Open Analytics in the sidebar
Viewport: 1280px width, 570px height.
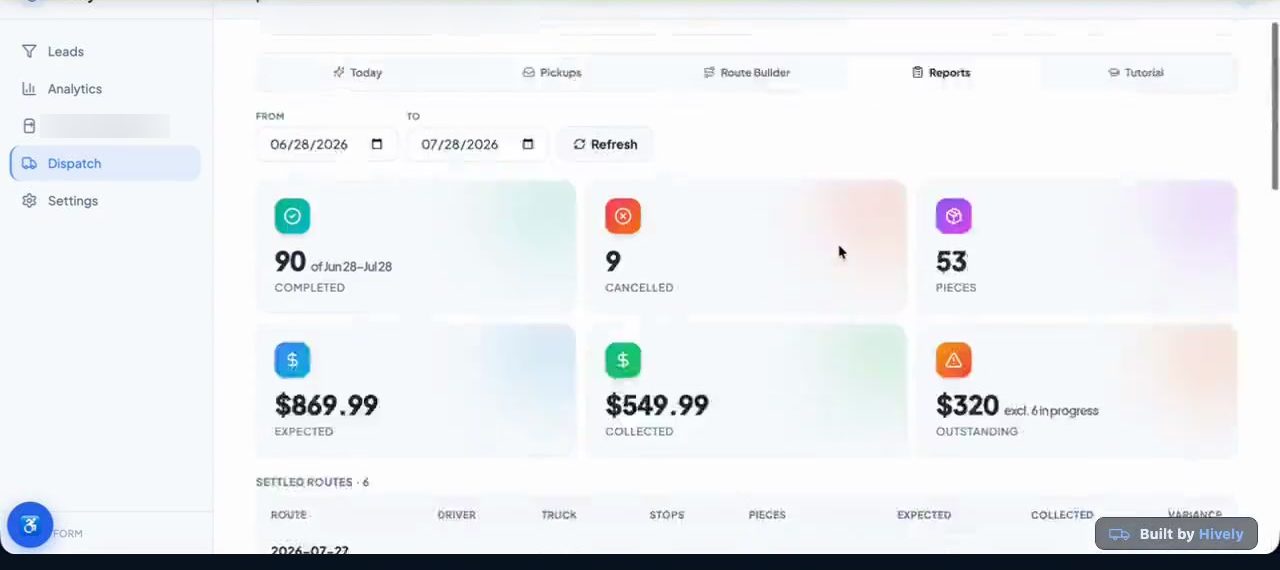click(105, 89)
